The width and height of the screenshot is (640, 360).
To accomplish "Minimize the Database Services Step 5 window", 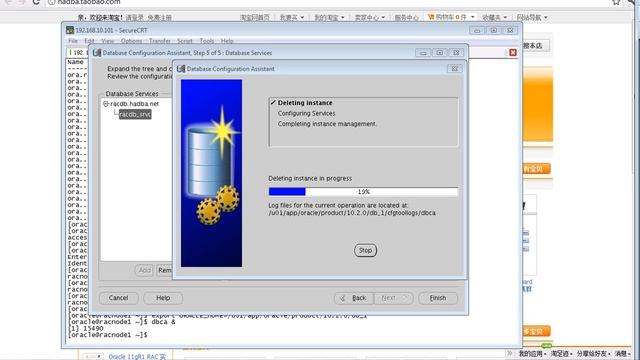I will (x=423, y=53).
